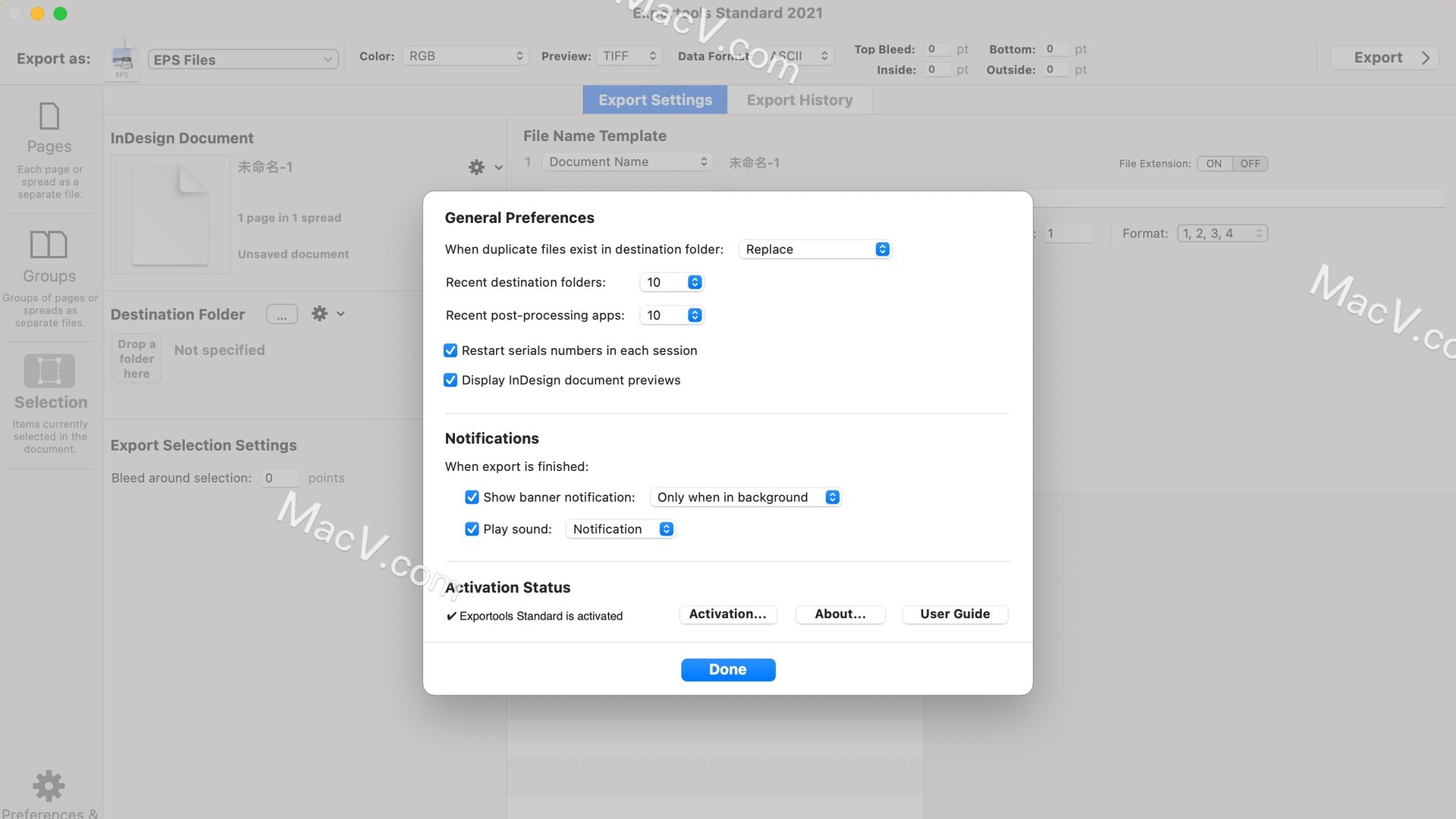
Task: Select the Groups export mode icon
Action: pos(49,244)
